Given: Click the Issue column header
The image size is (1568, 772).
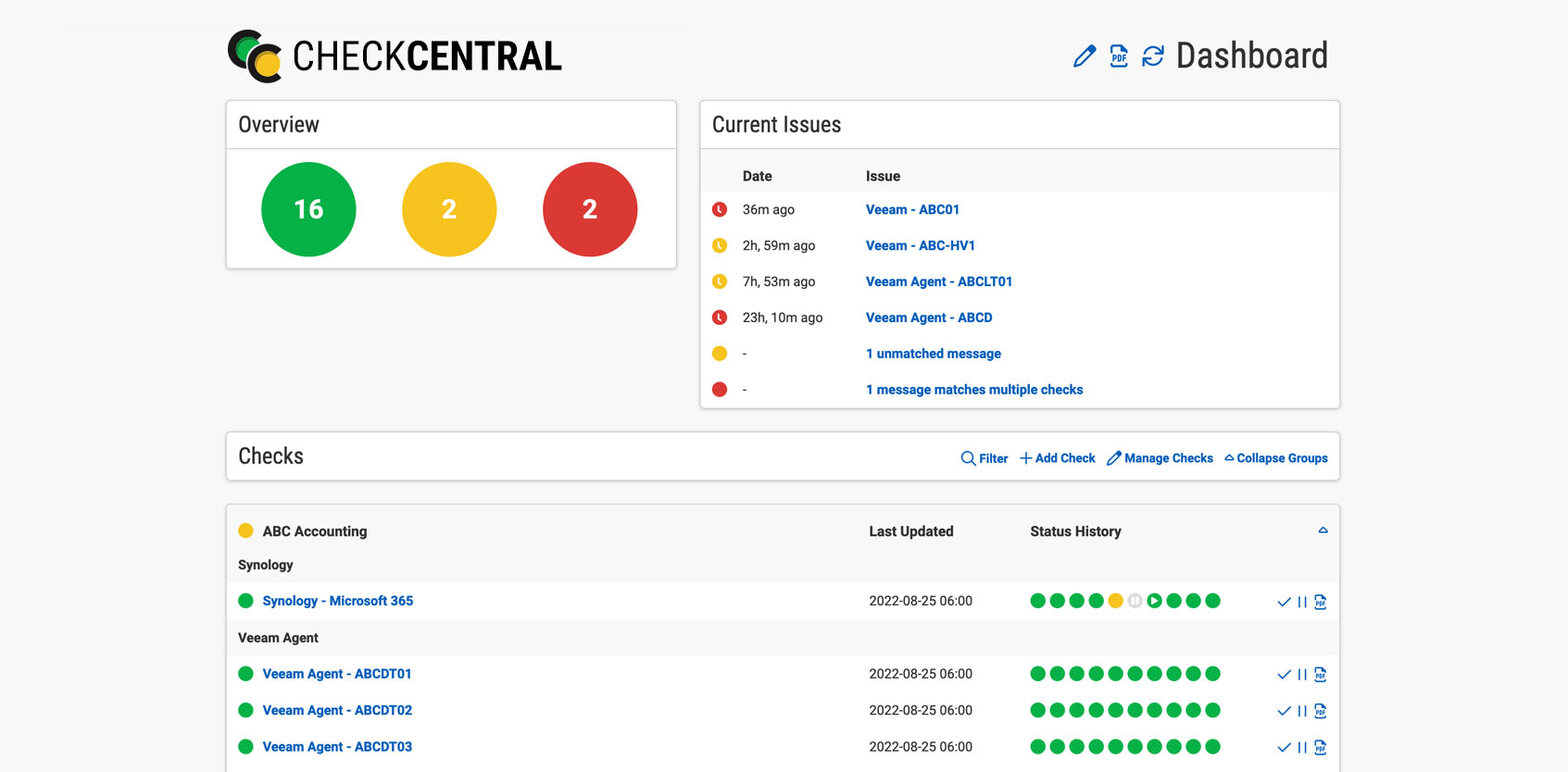Looking at the screenshot, I should 883,176.
